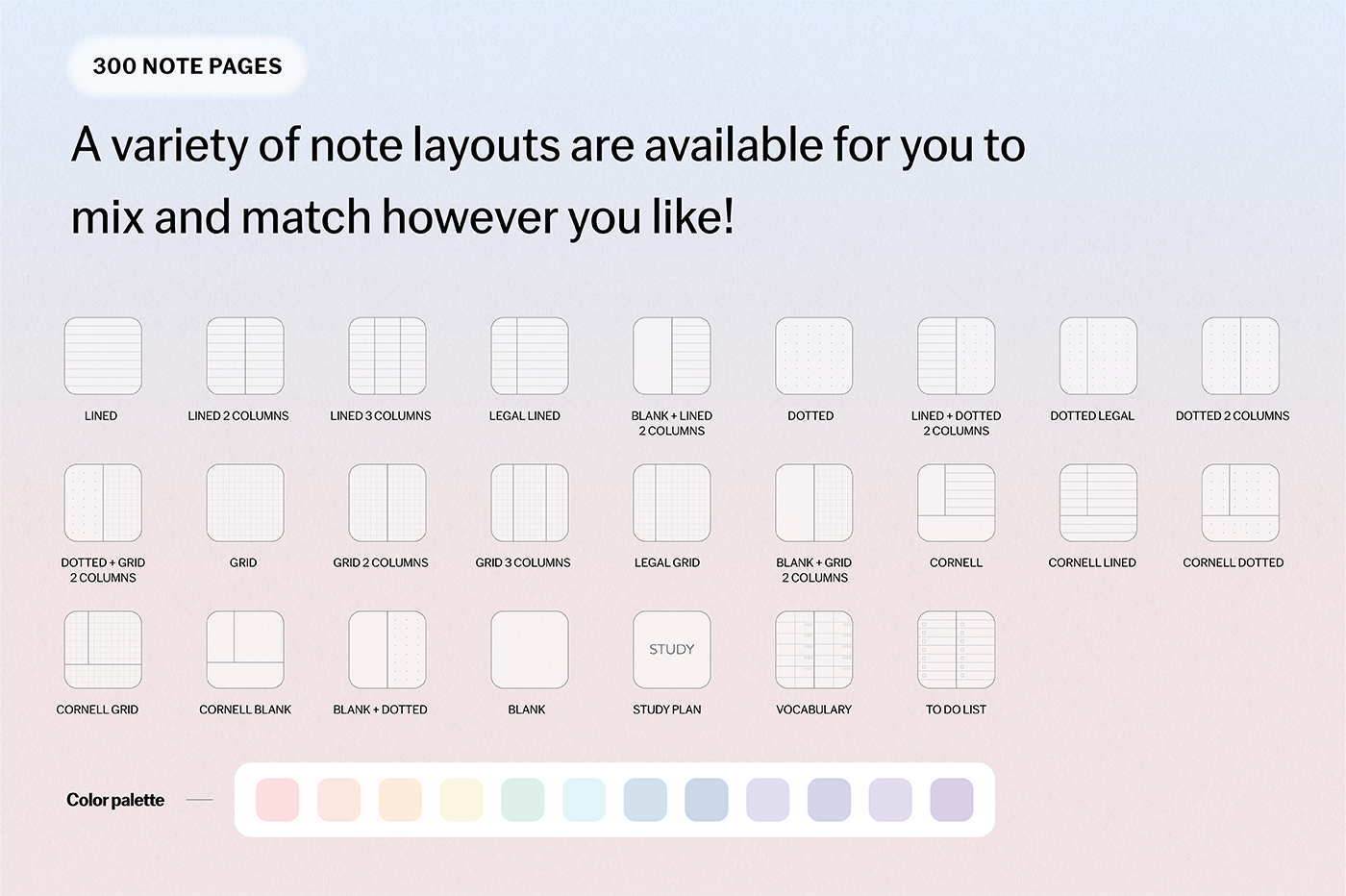Image resolution: width=1346 pixels, height=896 pixels.
Task: Click the Blank + Lined 2 Columns icon
Action: [672, 357]
